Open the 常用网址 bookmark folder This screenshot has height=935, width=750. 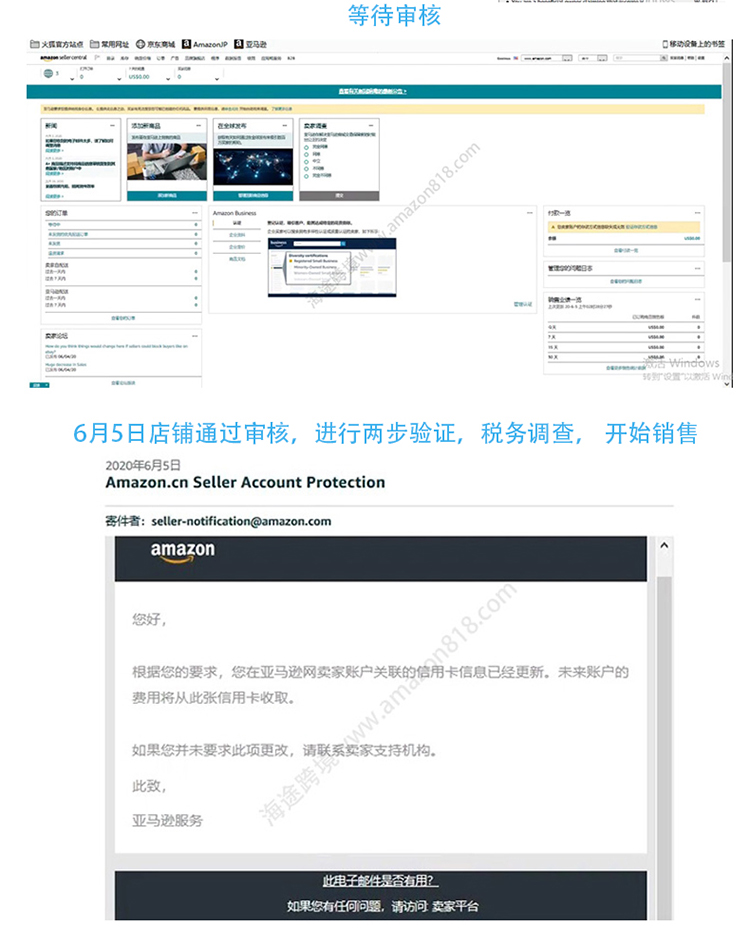click(x=109, y=44)
